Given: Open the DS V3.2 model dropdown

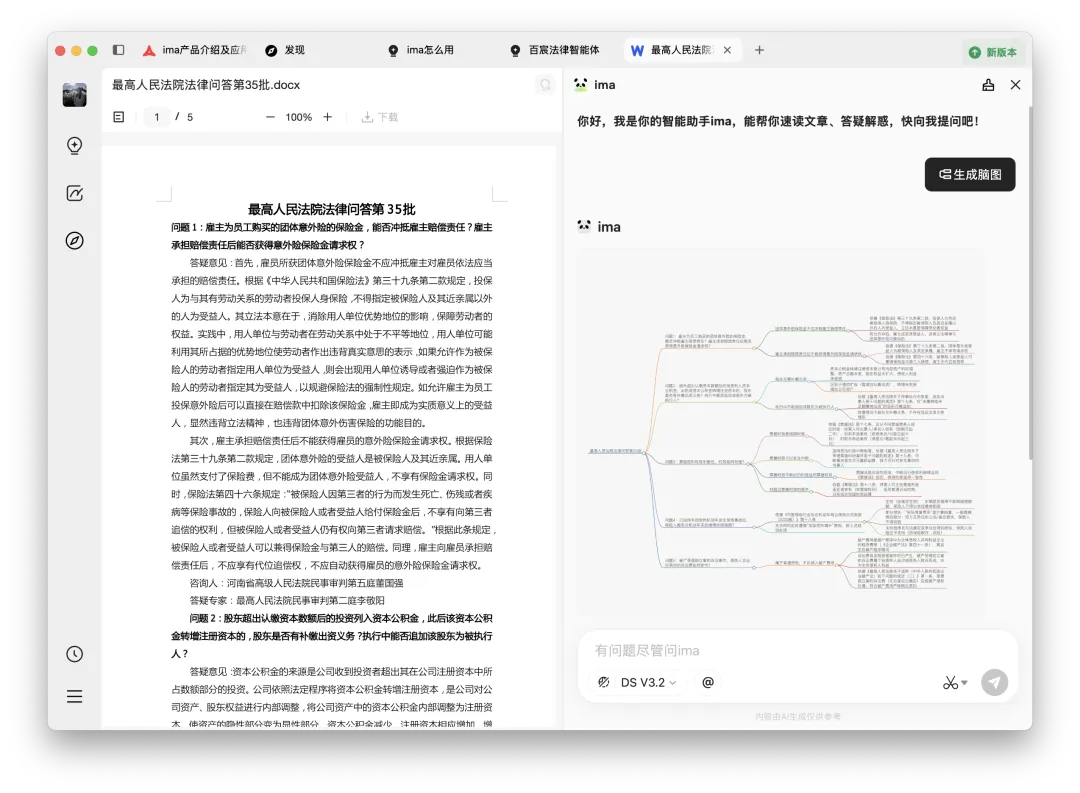Looking at the screenshot, I should click(648, 682).
